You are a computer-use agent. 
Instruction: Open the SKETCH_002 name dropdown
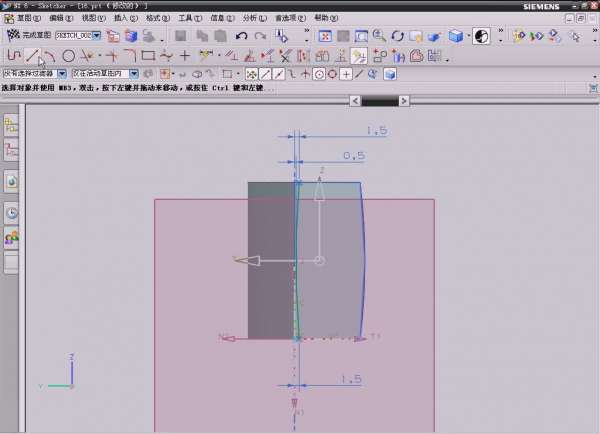point(97,35)
